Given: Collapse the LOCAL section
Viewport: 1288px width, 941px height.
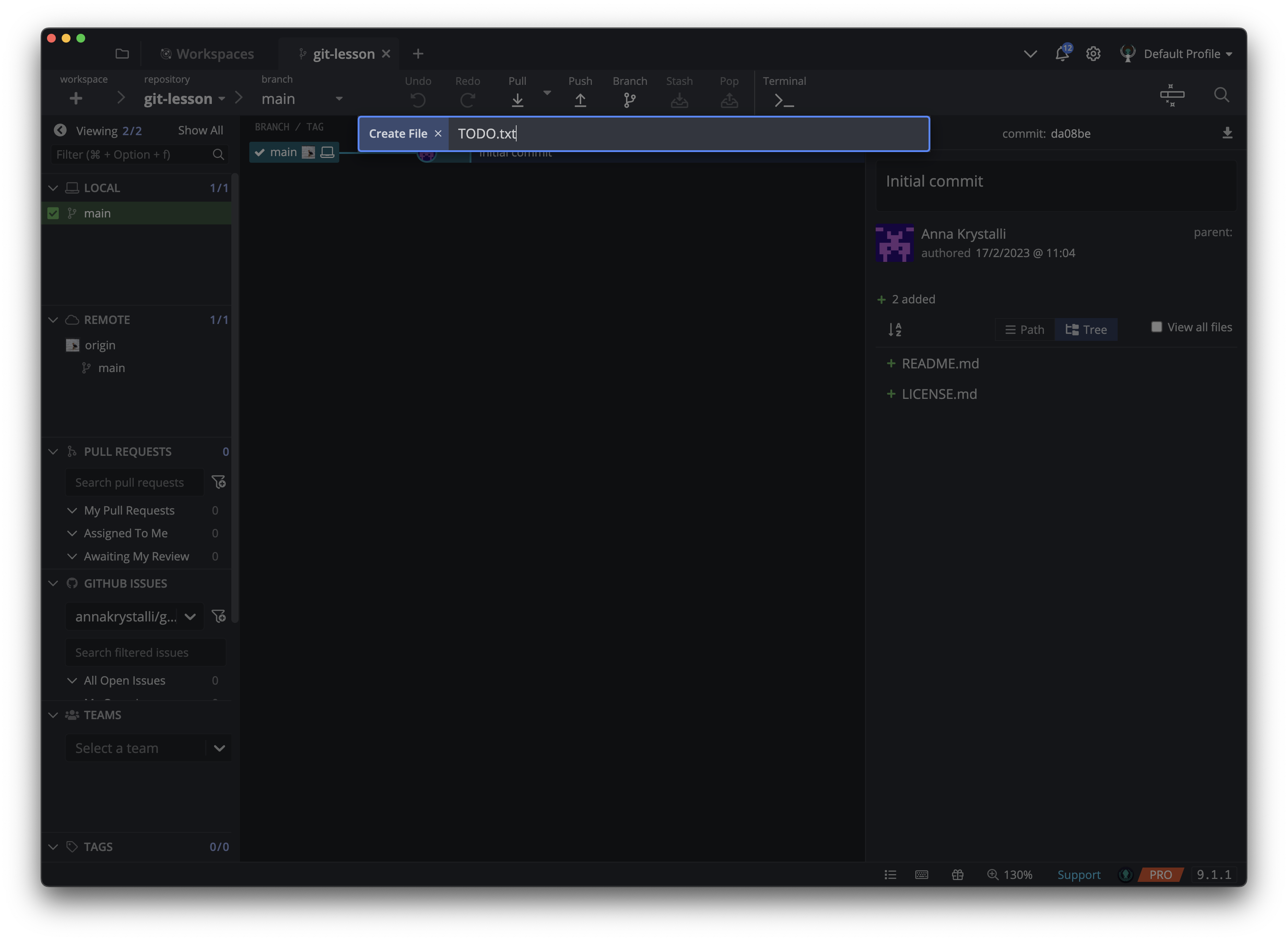Looking at the screenshot, I should [x=53, y=188].
